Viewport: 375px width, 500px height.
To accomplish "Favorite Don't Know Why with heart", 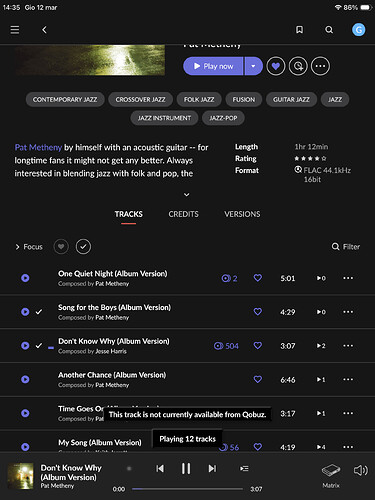I will pyautogui.click(x=258, y=346).
